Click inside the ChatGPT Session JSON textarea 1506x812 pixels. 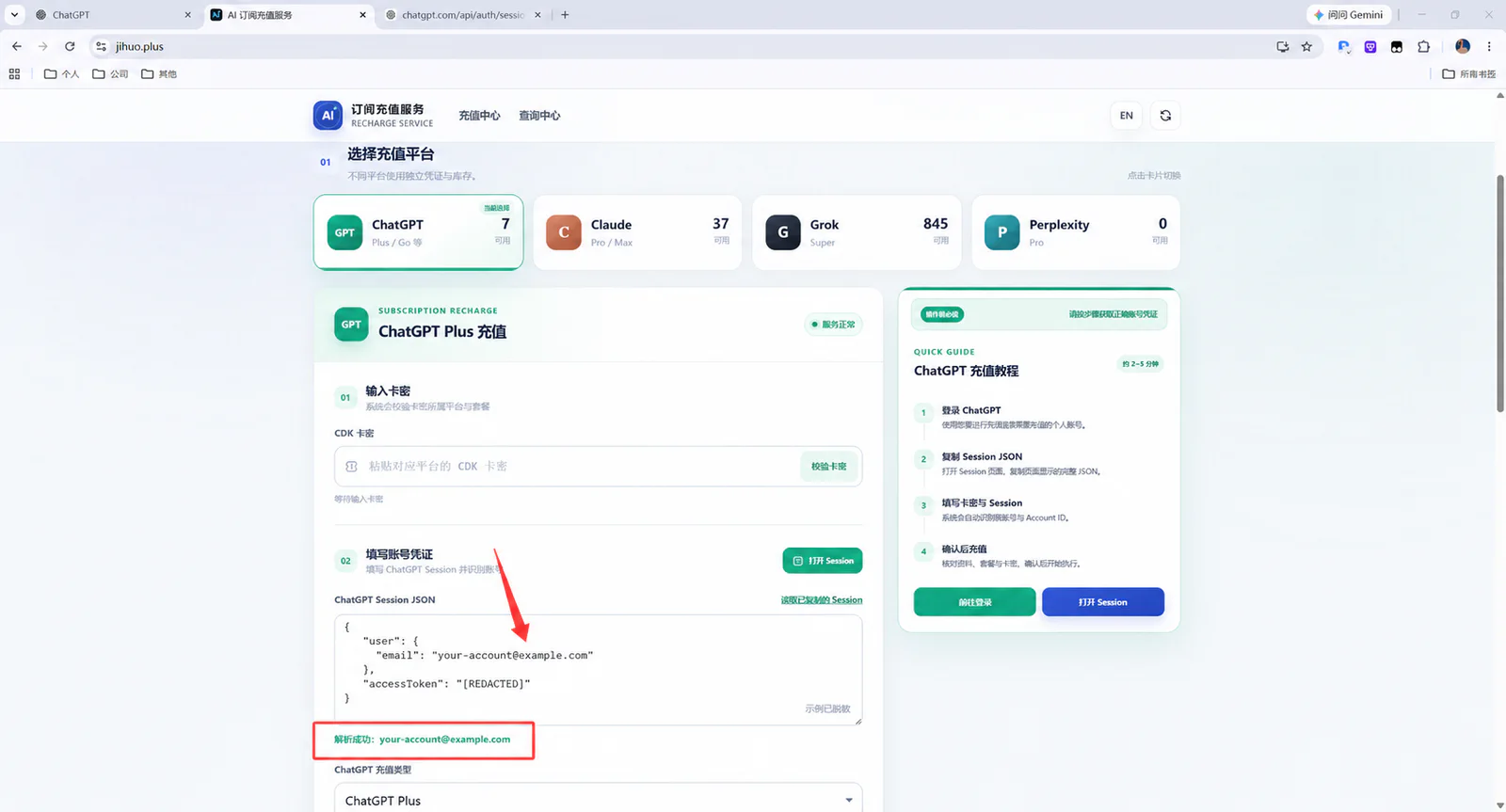coord(599,670)
